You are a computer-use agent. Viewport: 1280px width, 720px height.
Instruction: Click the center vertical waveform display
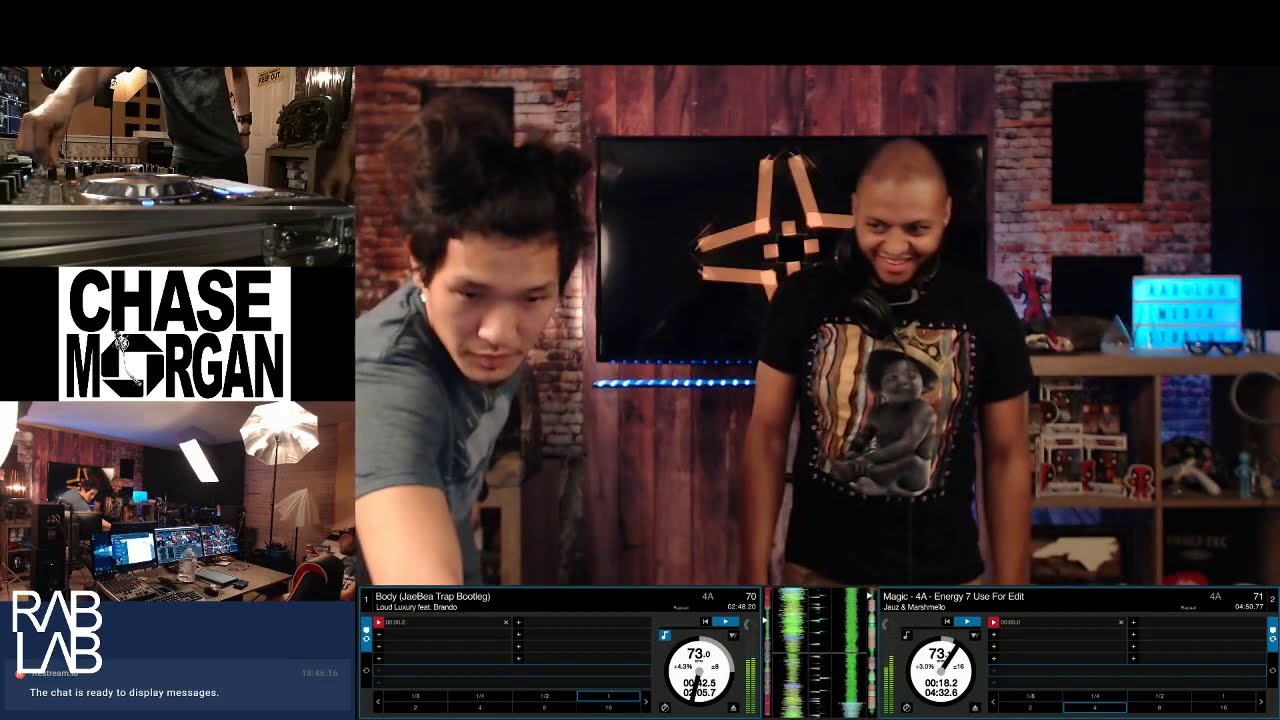pyautogui.click(x=820, y=652)
